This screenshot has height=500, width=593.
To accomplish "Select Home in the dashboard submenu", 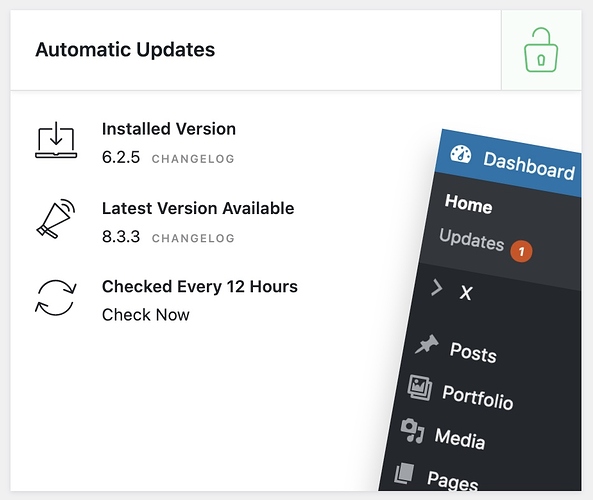I will (x=469, y=203).
